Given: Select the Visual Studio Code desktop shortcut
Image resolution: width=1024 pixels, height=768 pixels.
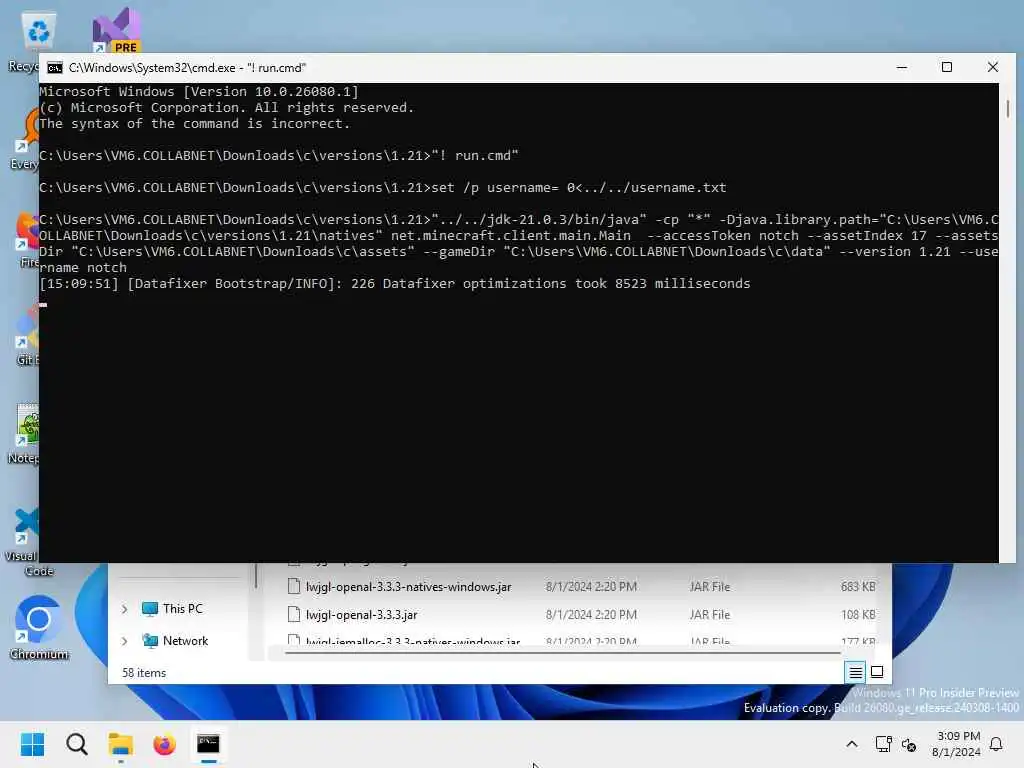Looking at the screenshot, I should pos(24,542).
